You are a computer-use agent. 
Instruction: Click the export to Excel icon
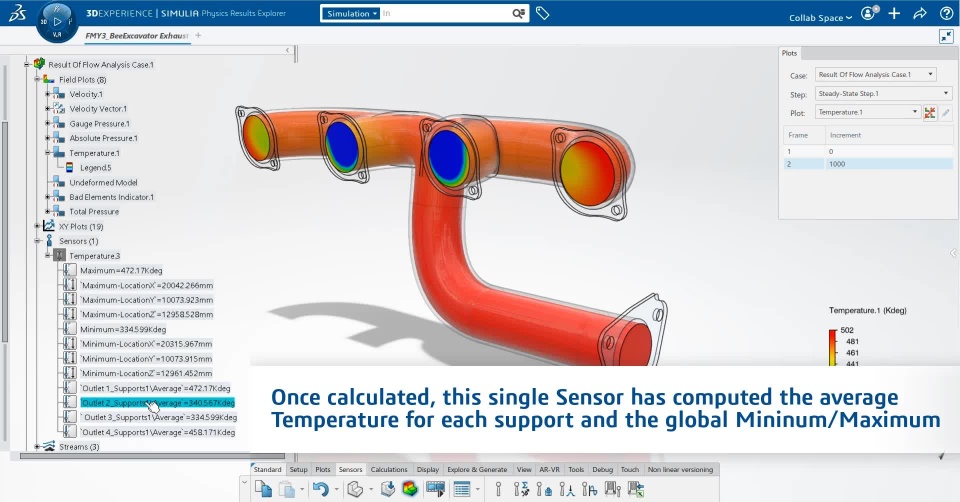click(x=636, y=489)
